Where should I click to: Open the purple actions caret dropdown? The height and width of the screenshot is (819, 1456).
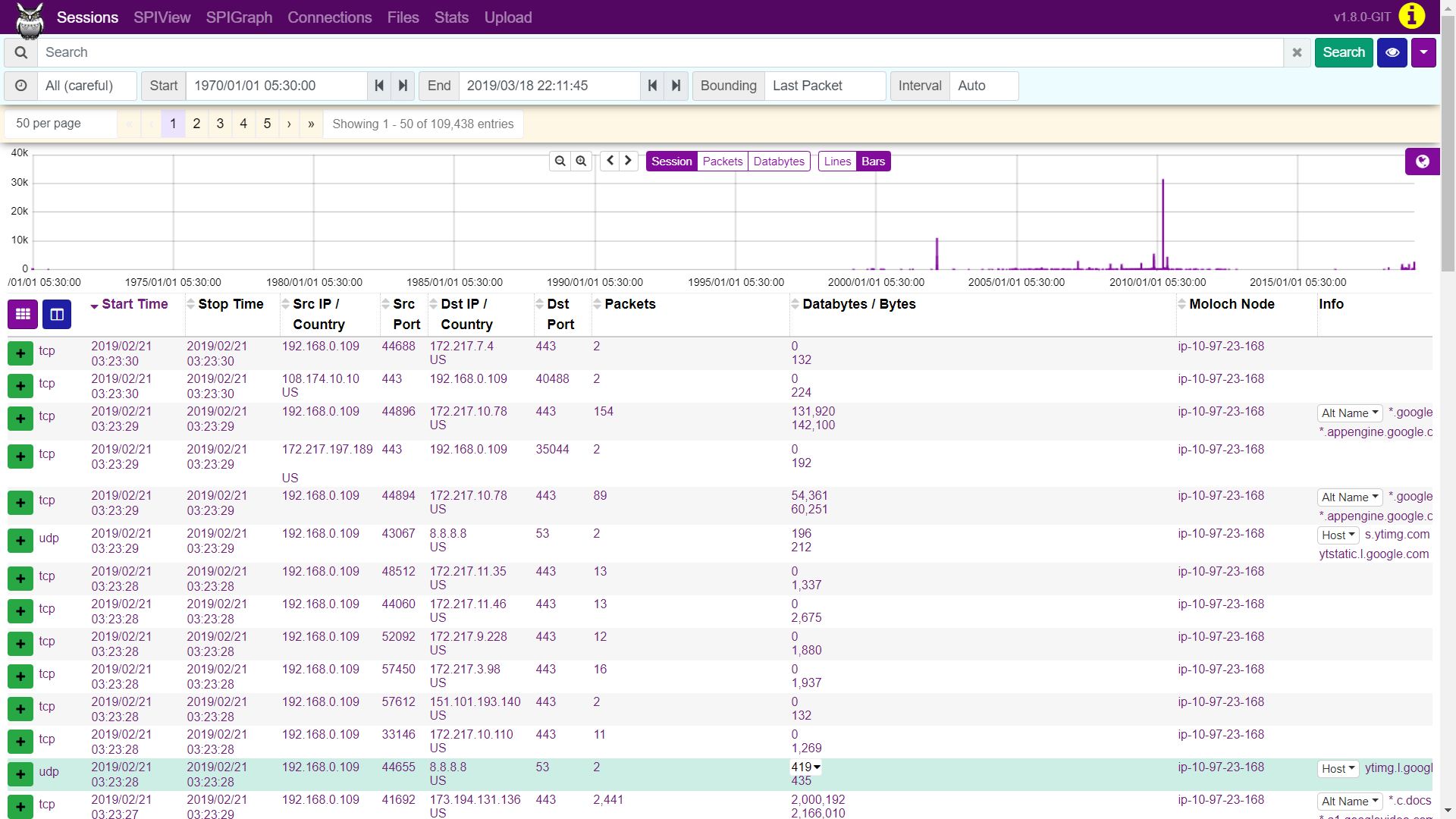coord(1423,52)
